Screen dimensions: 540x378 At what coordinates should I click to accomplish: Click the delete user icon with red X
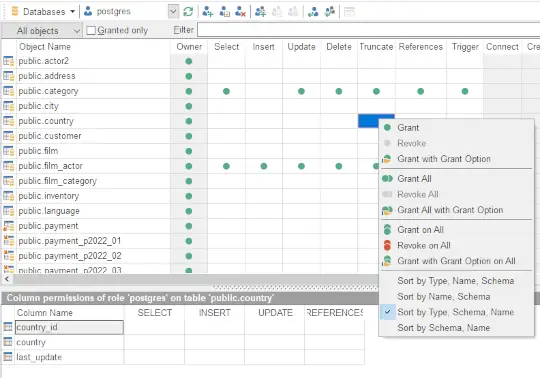tap(240, 12)
